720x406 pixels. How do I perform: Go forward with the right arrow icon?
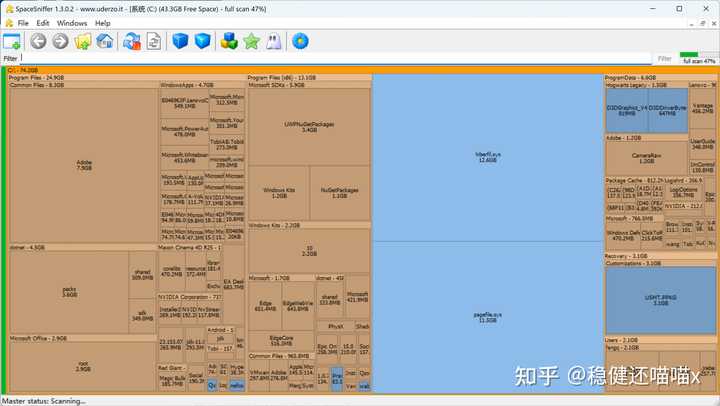60,41
